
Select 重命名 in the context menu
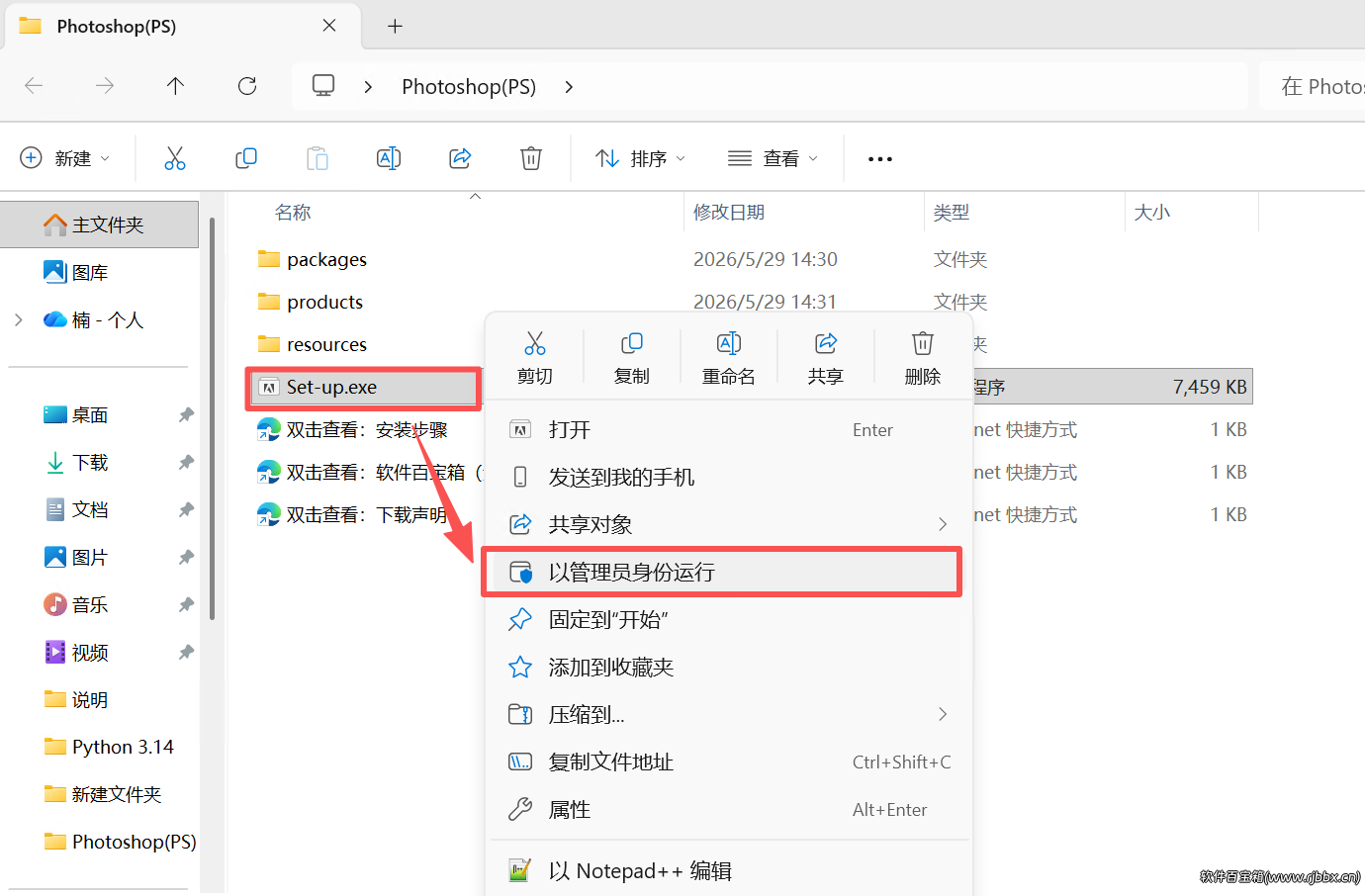click(729, 358)
